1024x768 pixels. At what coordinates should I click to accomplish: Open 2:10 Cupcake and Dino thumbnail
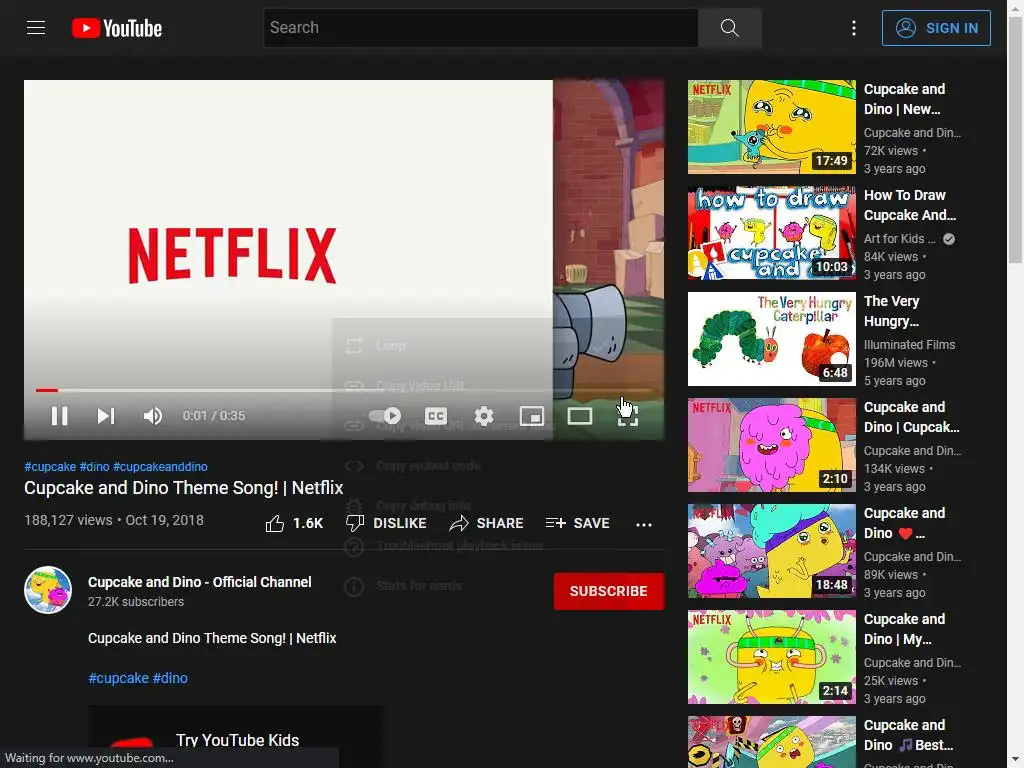771,445
